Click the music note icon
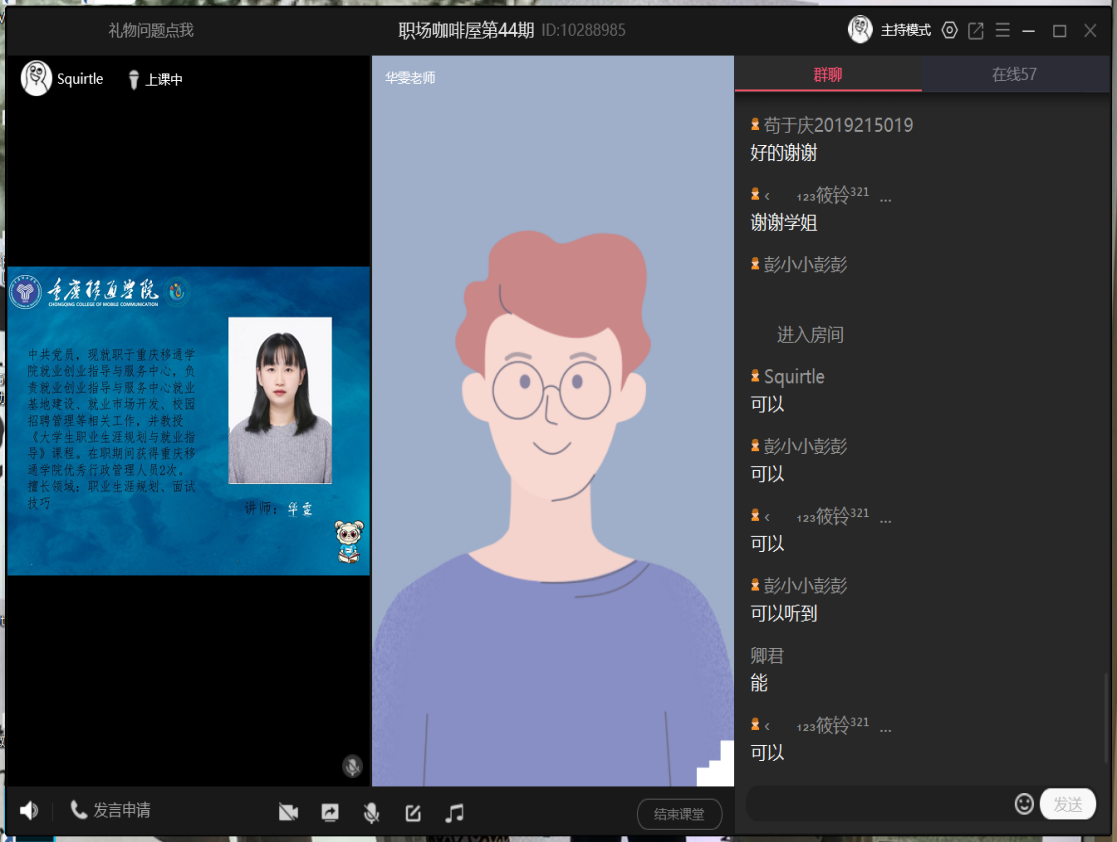Screen dimensions: 1117x842 [x=454, y=812]
